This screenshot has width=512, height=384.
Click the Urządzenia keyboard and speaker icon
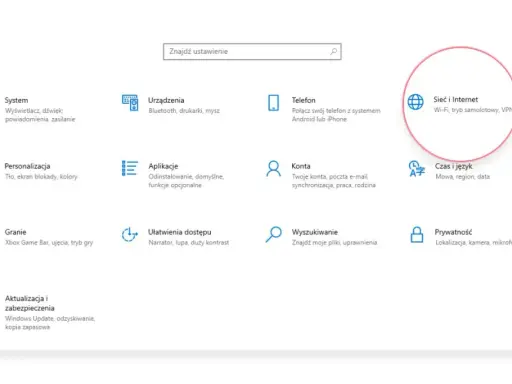click(x=130, y=103)
